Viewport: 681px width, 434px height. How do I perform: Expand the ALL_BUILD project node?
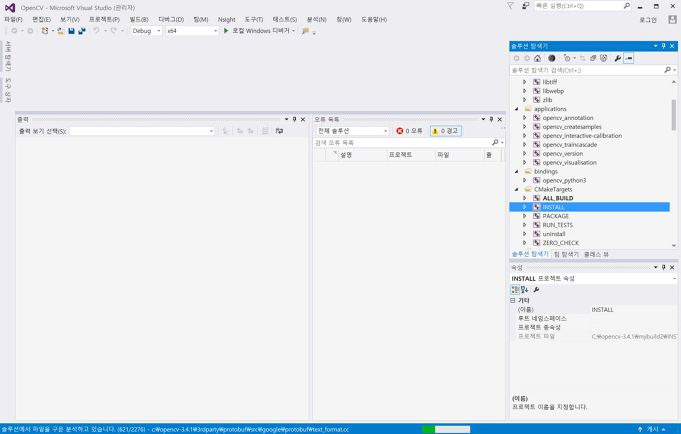click(x=525, y=198)
